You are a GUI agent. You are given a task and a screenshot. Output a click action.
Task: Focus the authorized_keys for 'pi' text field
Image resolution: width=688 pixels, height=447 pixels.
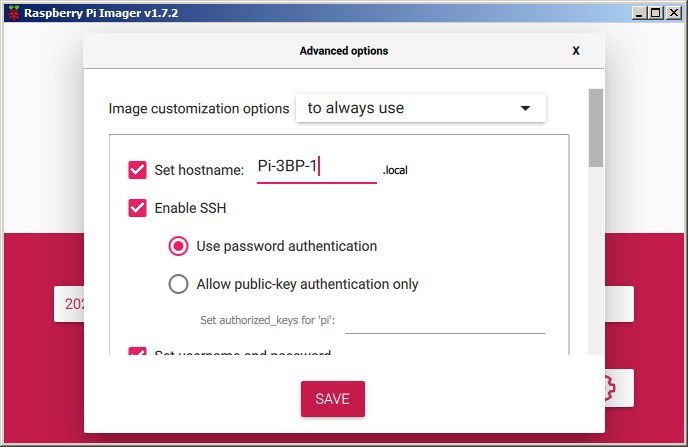[x=445, y=321]
